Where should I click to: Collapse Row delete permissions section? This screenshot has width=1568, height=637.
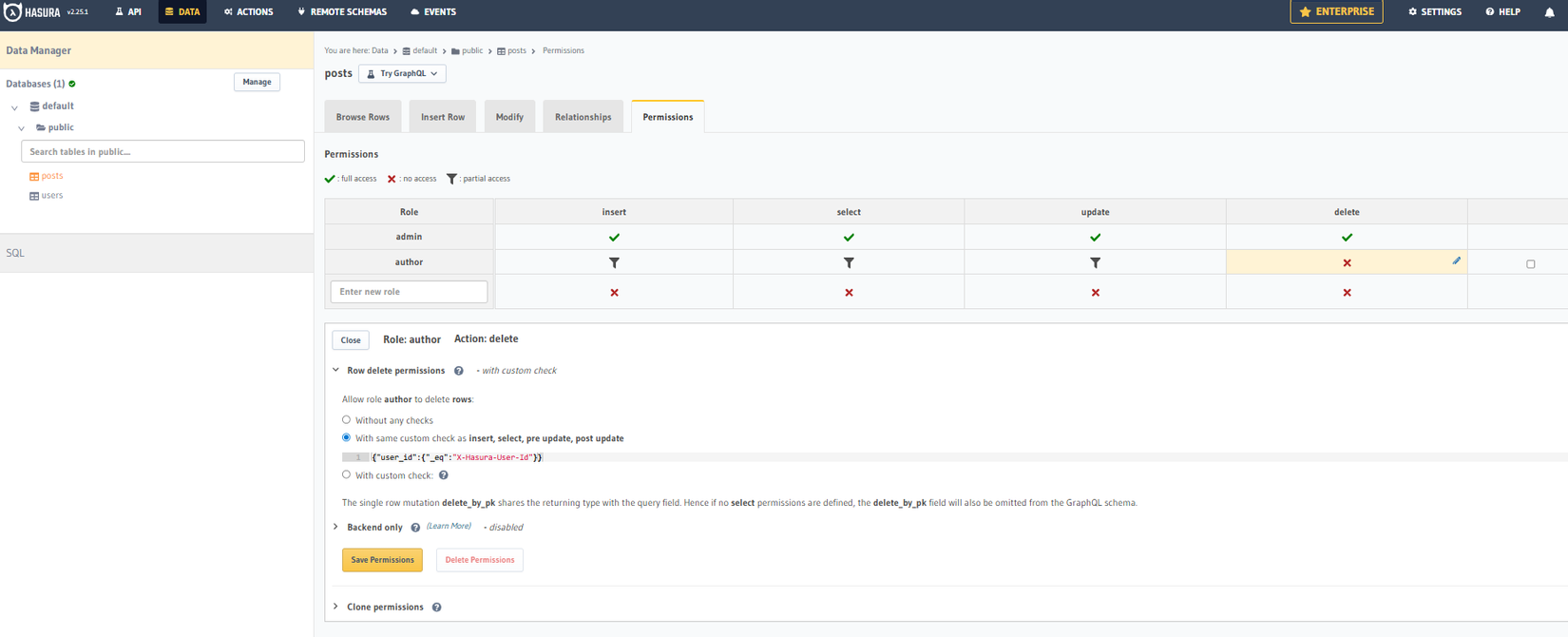(x=335, y=371)
